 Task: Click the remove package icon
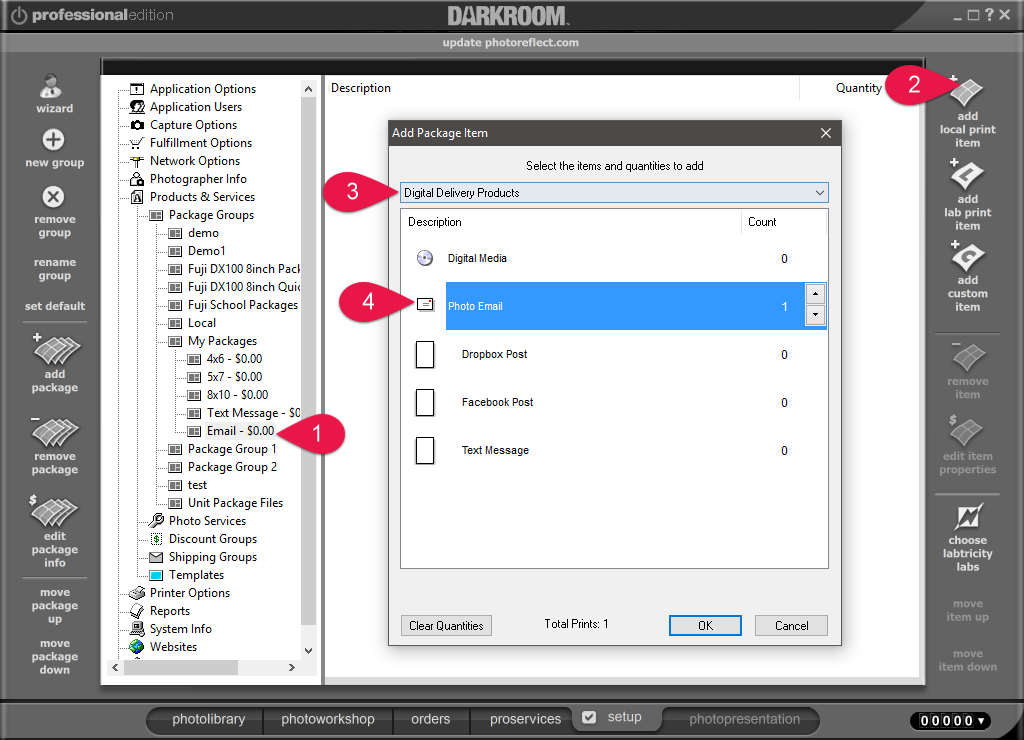(x=56, y=432)
